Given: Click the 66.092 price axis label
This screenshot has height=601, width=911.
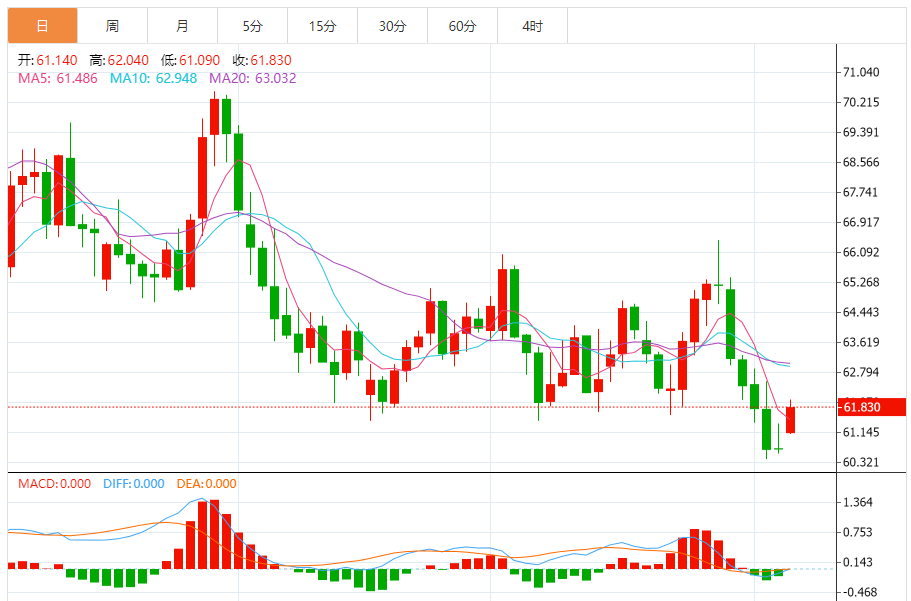Looking at the screenshot, I should [861, 252].
